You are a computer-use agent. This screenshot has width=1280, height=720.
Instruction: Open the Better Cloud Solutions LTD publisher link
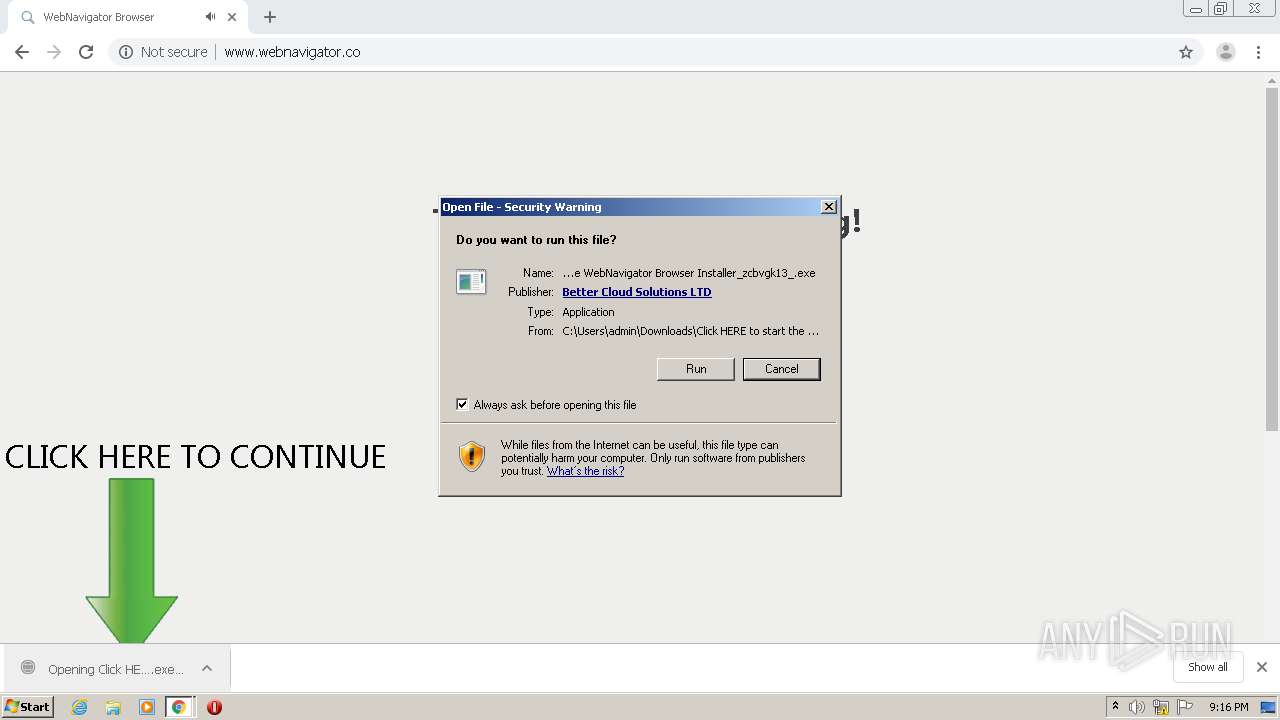pyautogui.click(x=637, y=292)
